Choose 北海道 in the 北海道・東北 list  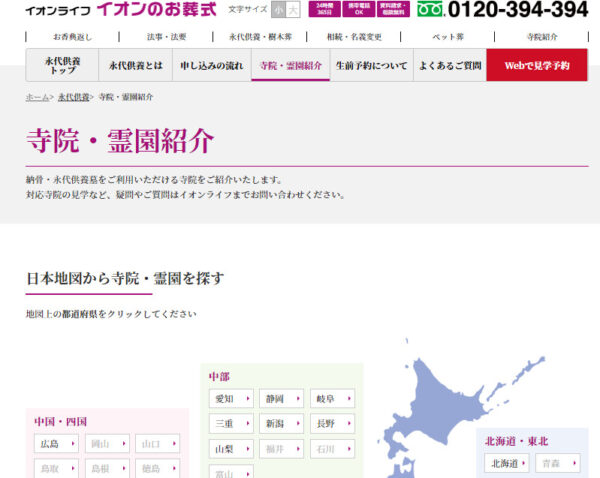pyautogui.click(x=507, y=463)
